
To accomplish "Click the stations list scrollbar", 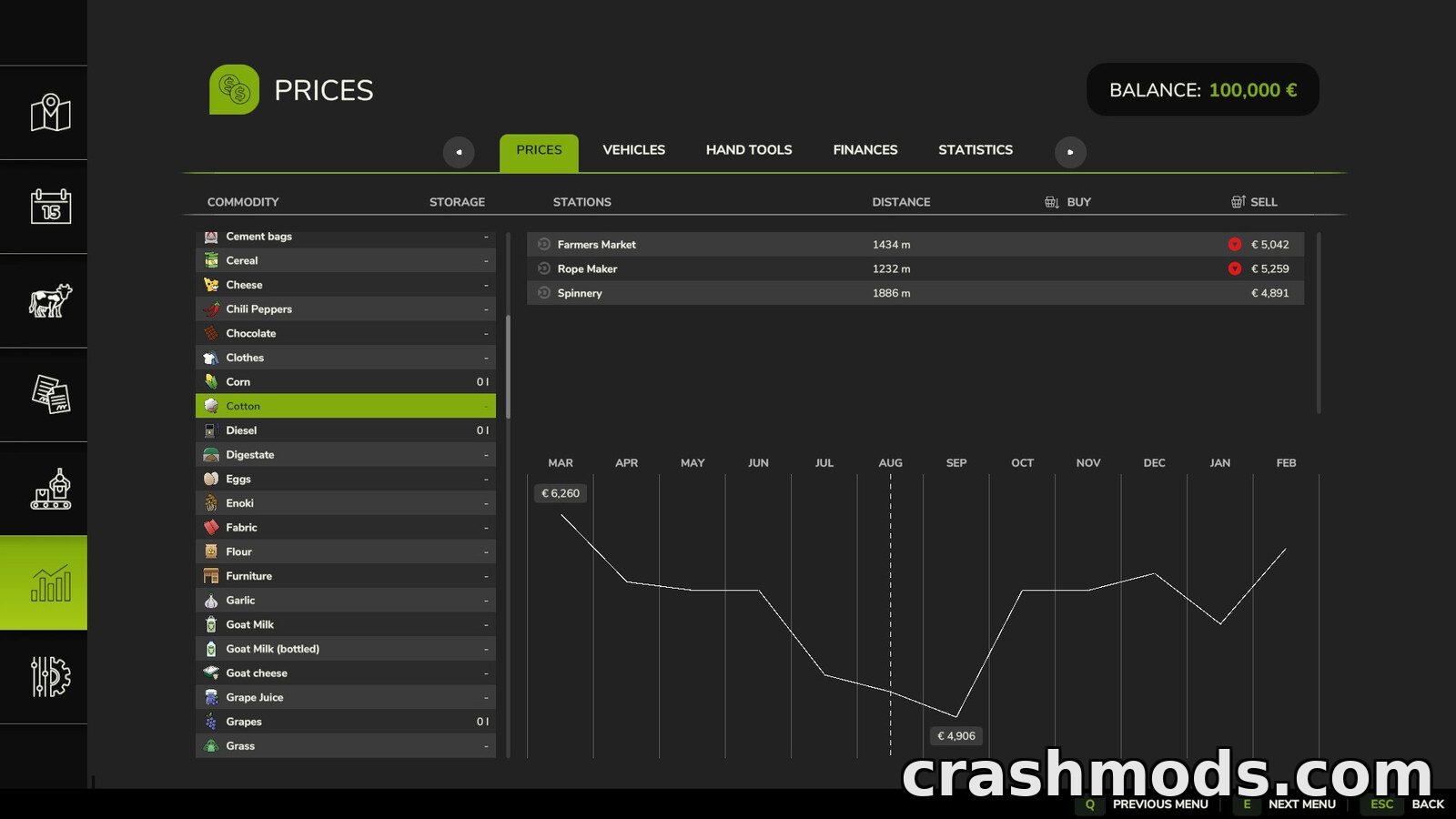I will click(1319, 323).
